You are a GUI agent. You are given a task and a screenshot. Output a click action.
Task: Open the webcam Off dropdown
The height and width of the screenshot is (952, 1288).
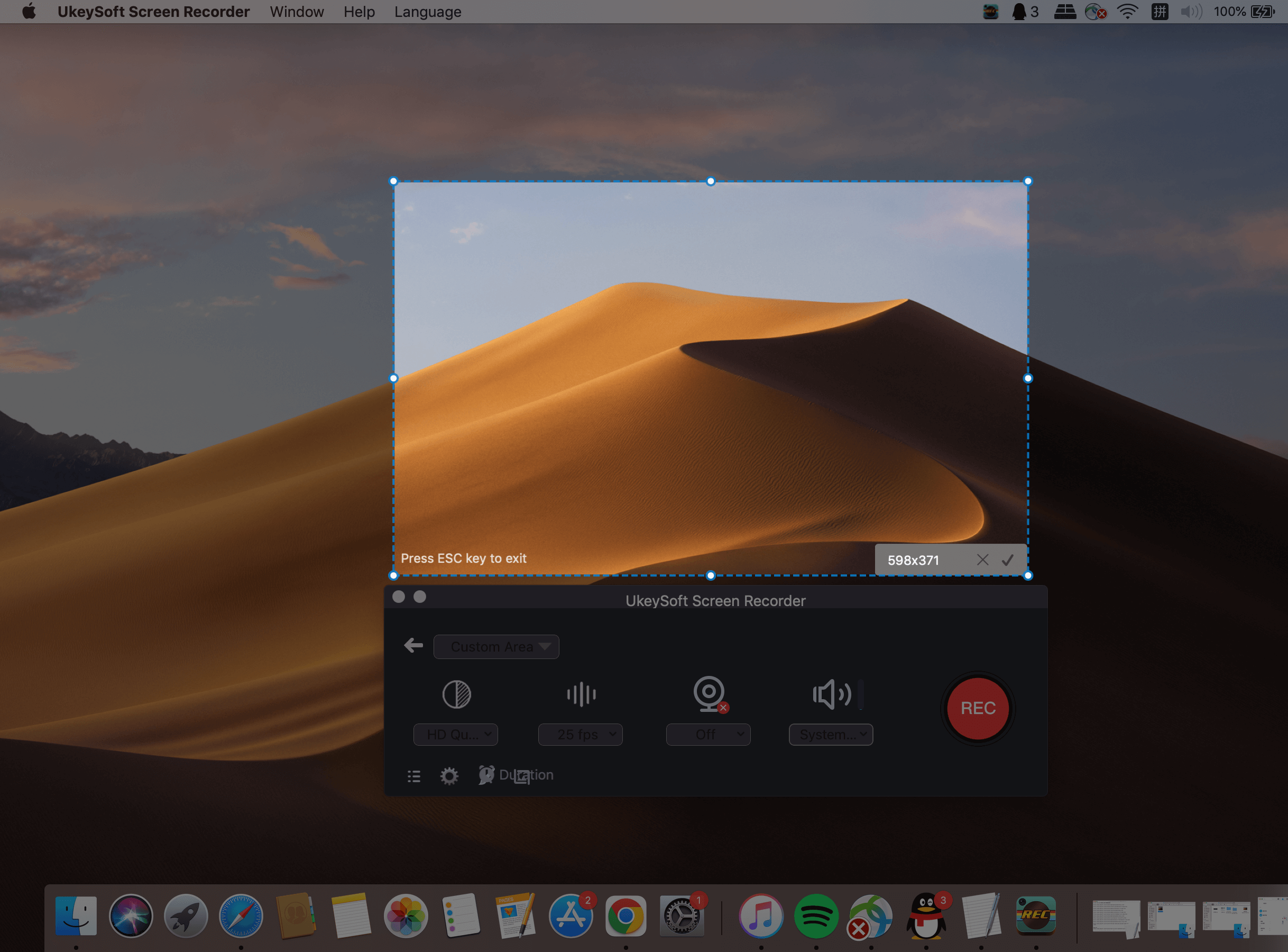pyautogui.click(x=708, y=734)
